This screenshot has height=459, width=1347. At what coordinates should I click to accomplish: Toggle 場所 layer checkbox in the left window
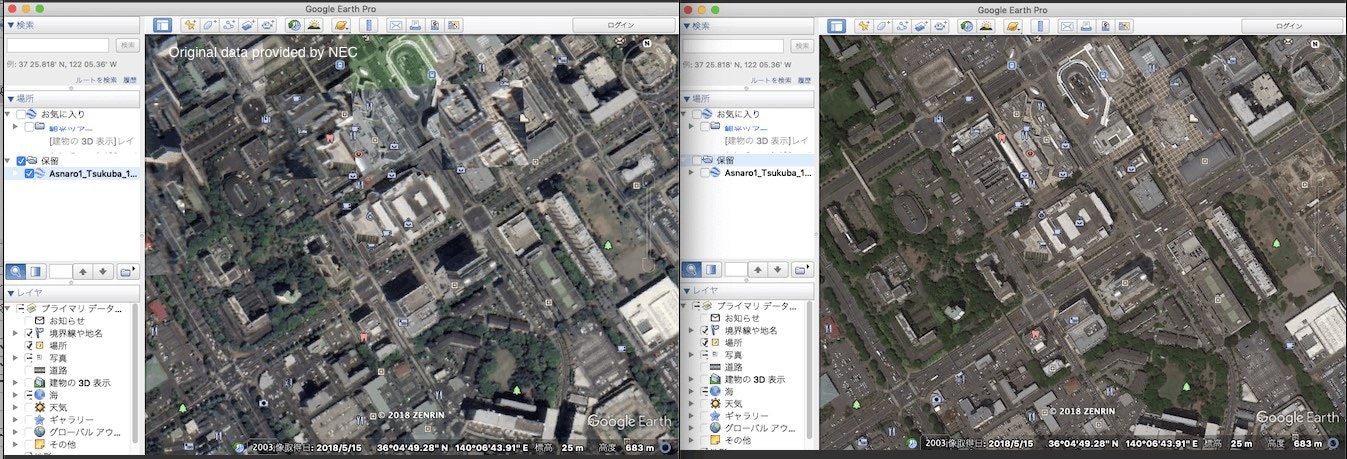[29, 345]
